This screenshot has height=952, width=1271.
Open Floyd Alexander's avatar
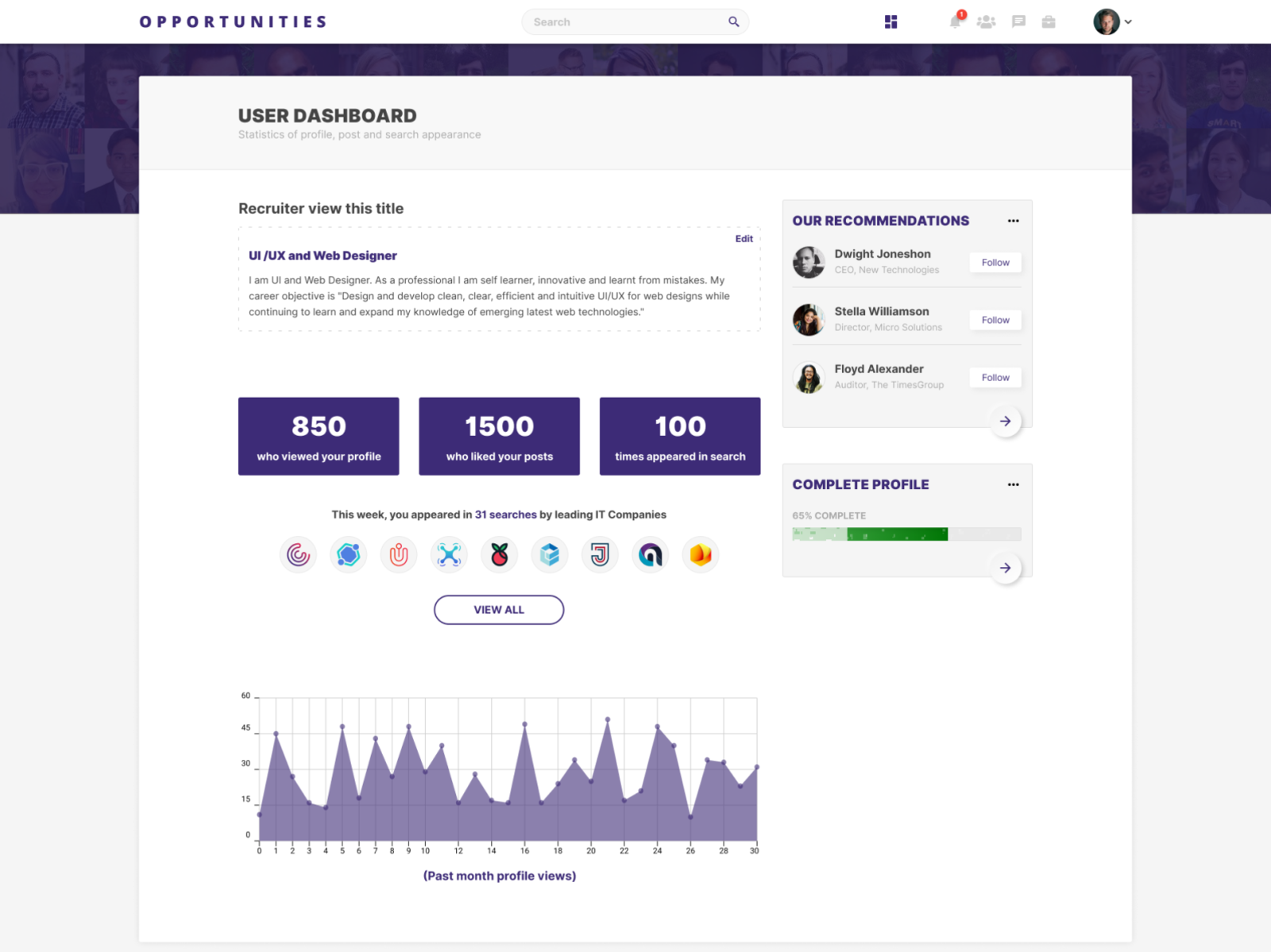pyautogui.click(x=809, y=378)
